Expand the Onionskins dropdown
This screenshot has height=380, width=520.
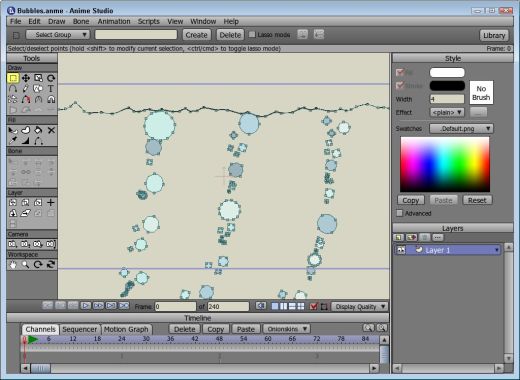click(x=287, y=329)
